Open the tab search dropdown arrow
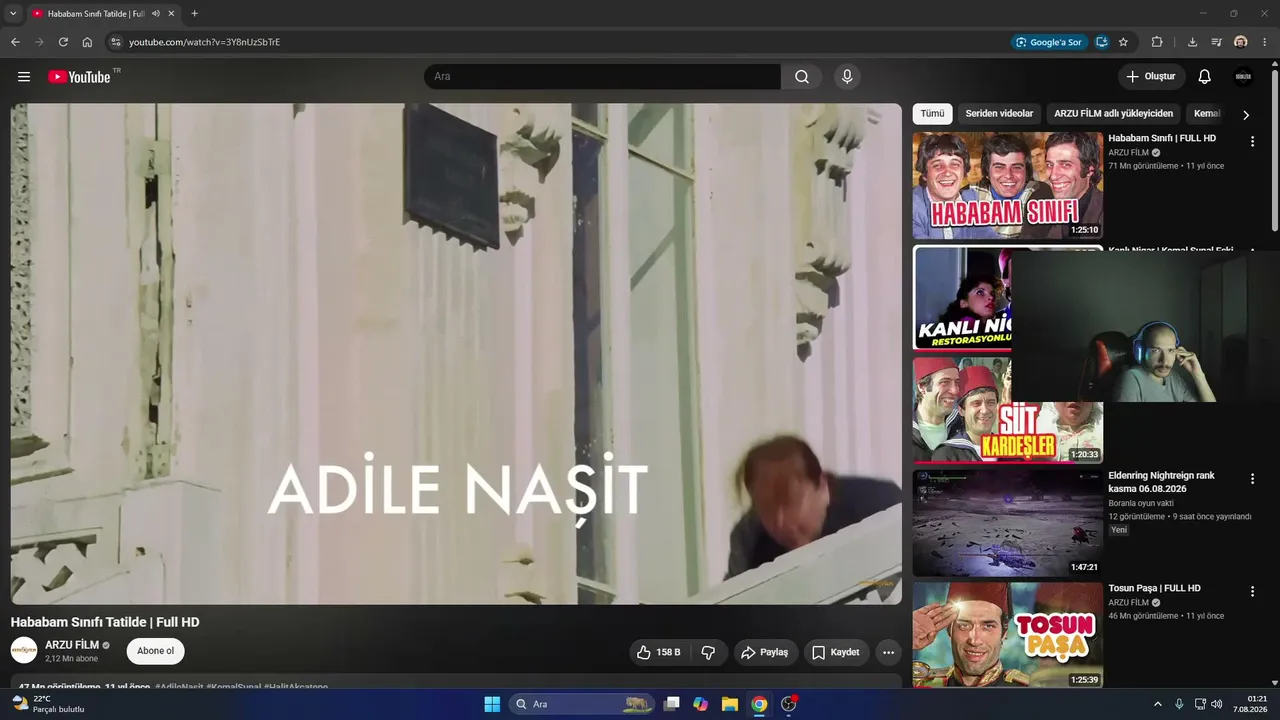Viewport: 1280px width, 720px height. pyautogui.click(x=12, y=14)
